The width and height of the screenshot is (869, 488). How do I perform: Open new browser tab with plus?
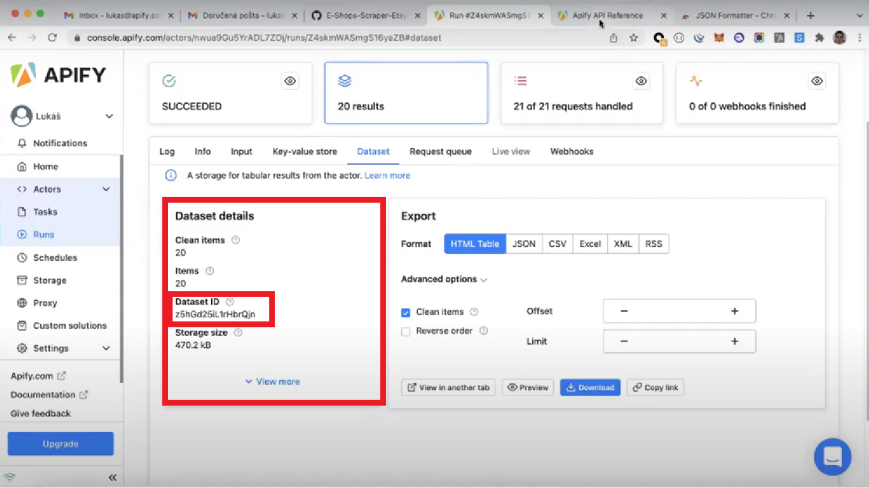click(810, 16)
